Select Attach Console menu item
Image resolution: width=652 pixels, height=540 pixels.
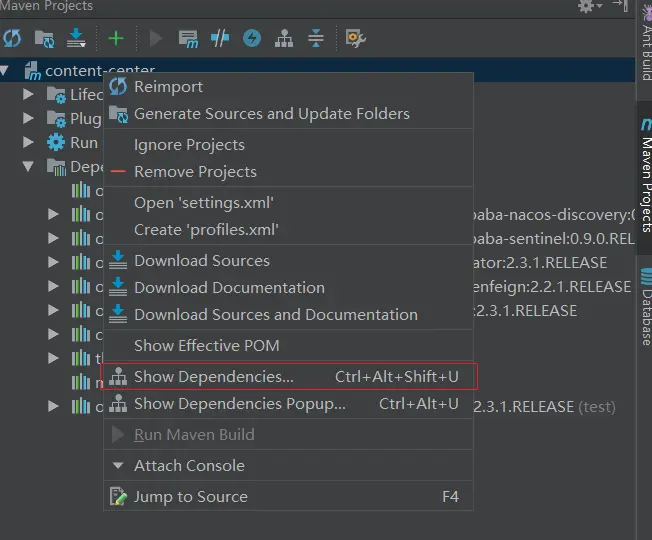(x=288, y=466)
